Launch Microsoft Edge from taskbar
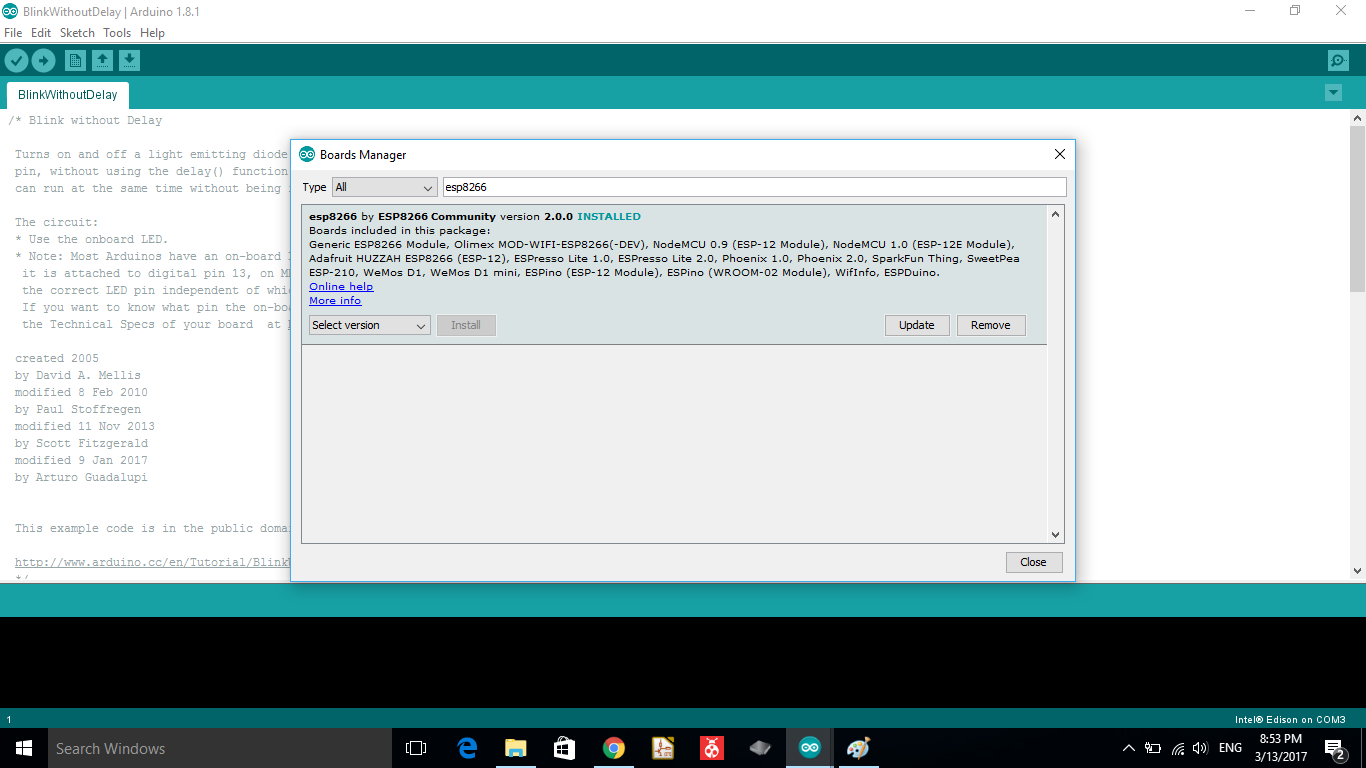 tap(466, 748)
